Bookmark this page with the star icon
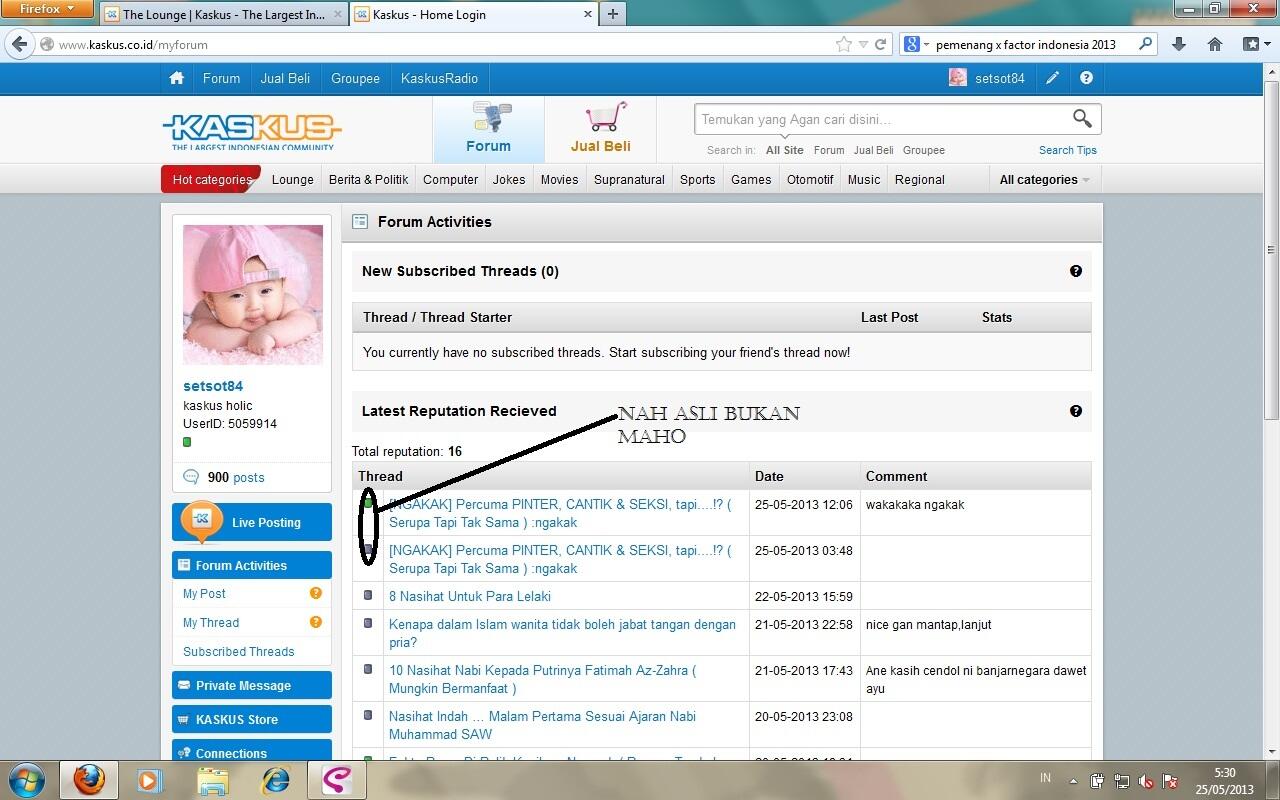1280x800 pixels. [844, 44]
